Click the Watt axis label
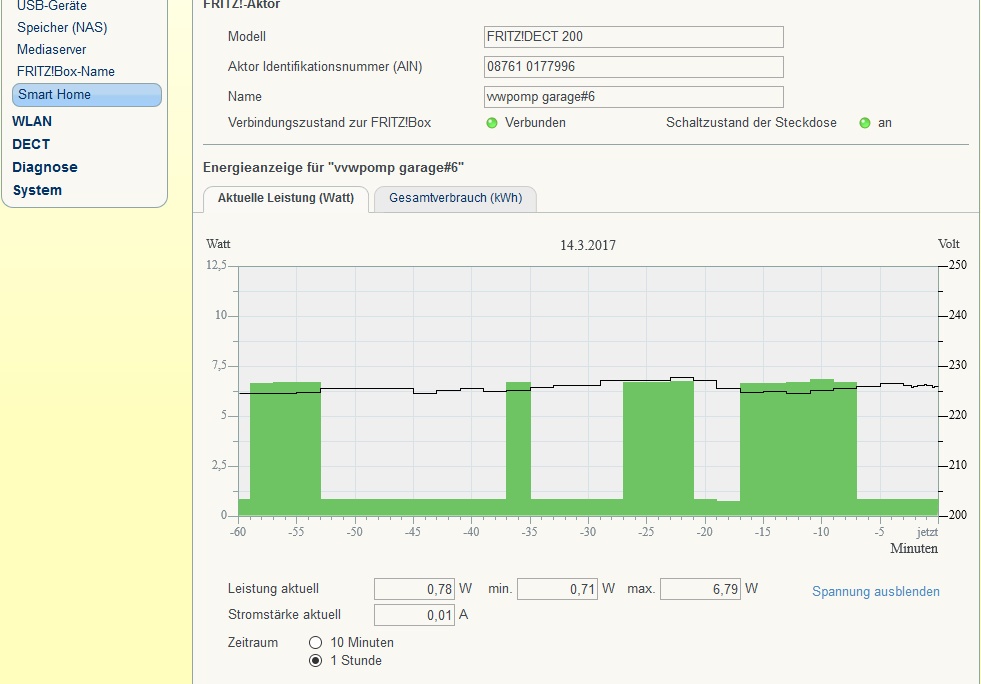This screenshot has width=981, height=684. (x=218, y=244)
